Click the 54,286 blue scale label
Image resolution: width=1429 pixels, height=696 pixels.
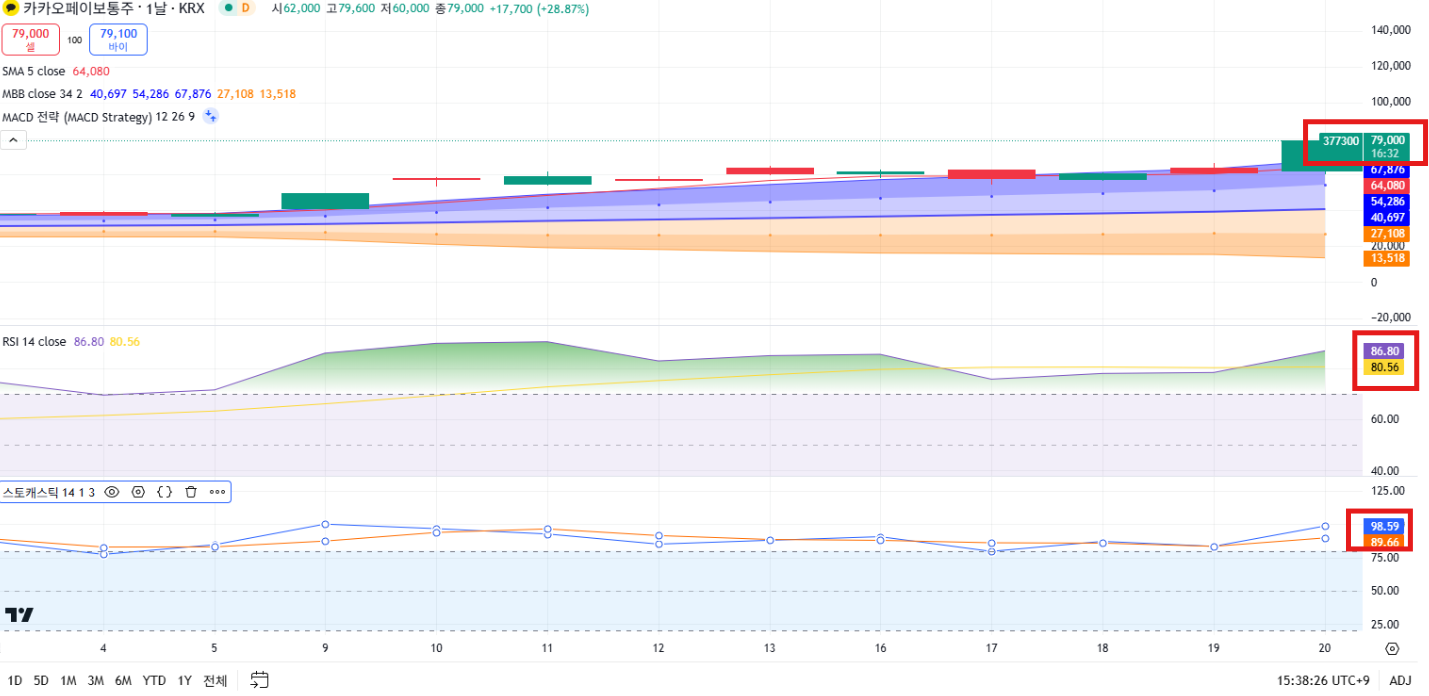(1387, 201)
